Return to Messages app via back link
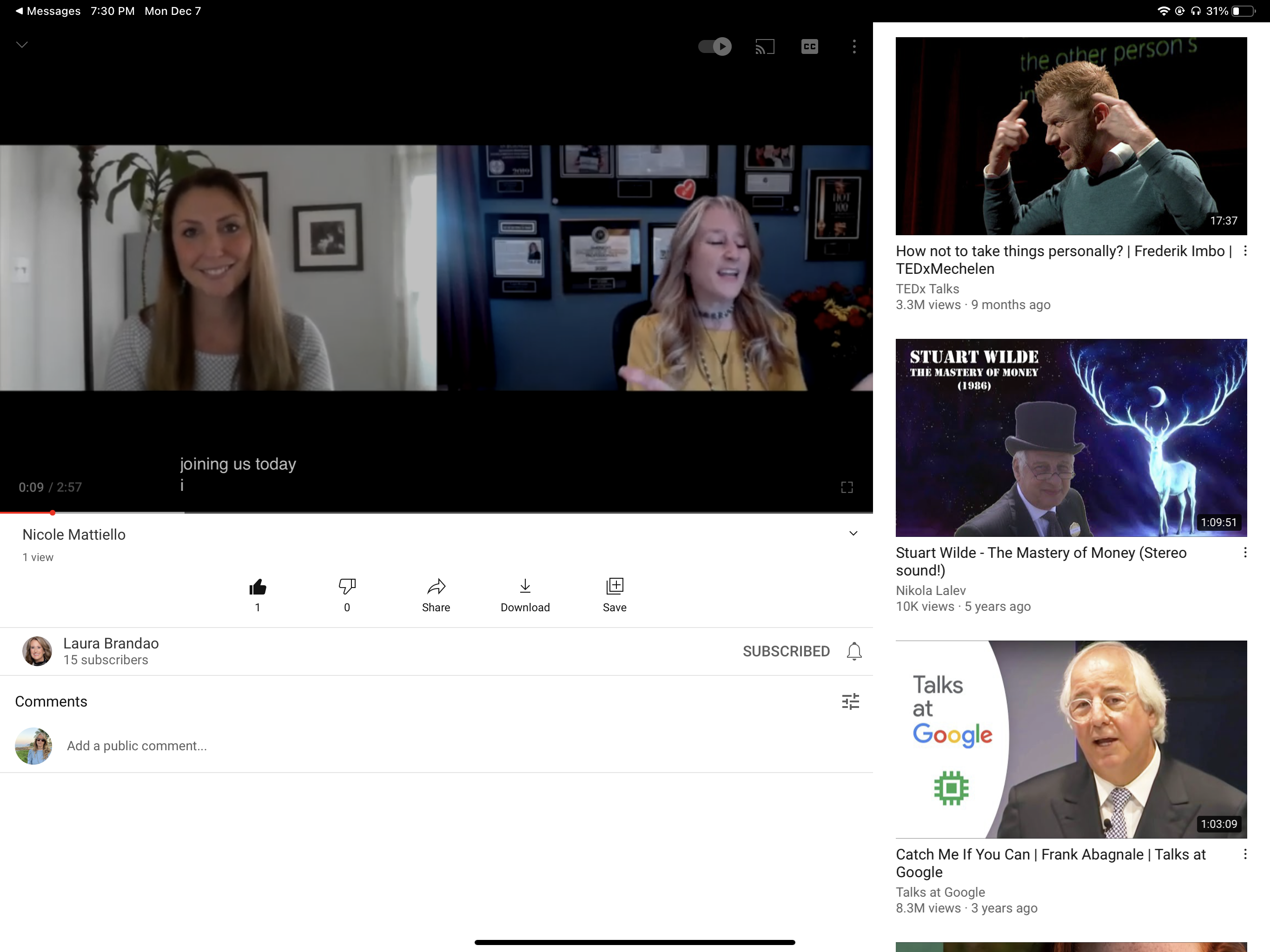Screen dimensions: 1270x952 pos(48,11)
